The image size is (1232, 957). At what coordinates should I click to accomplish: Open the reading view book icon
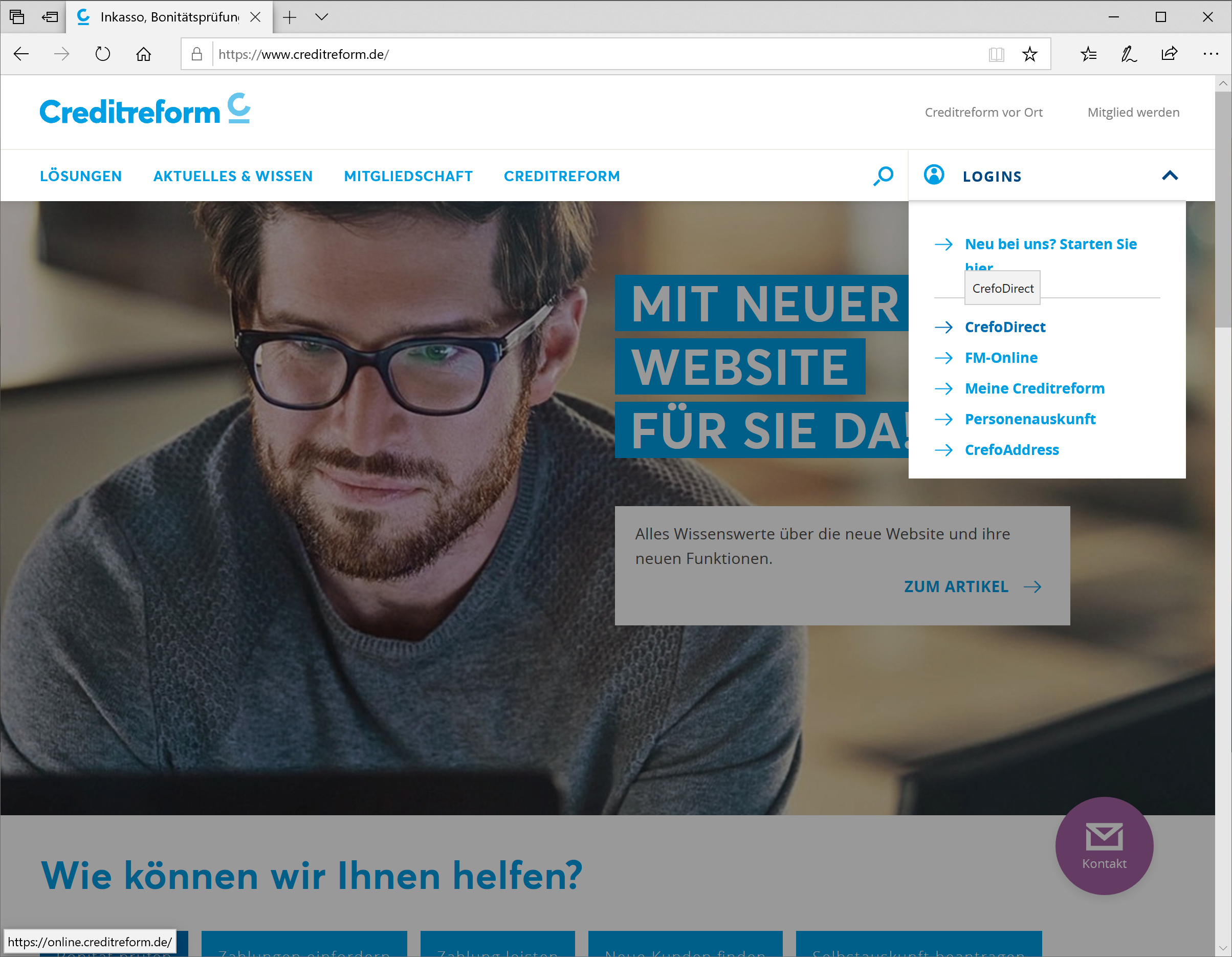click(996, 54)
